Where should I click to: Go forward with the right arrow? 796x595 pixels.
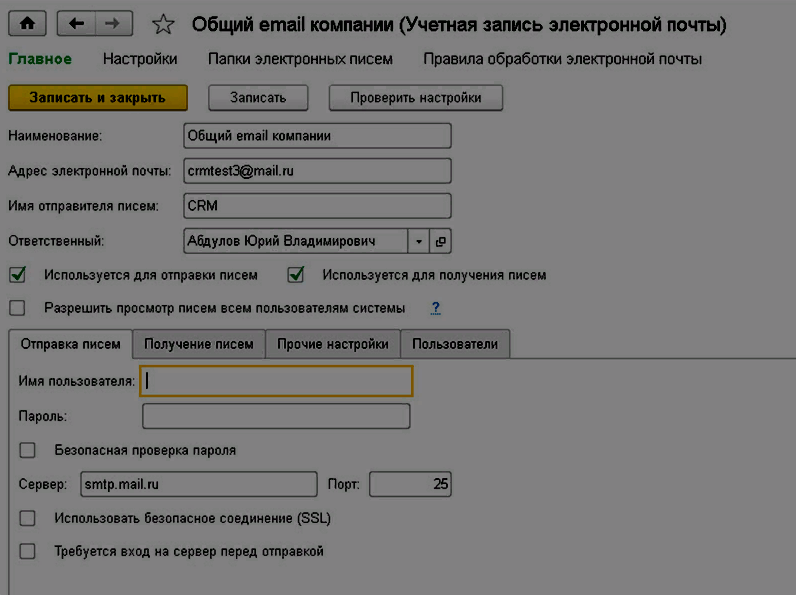(113, 23)
